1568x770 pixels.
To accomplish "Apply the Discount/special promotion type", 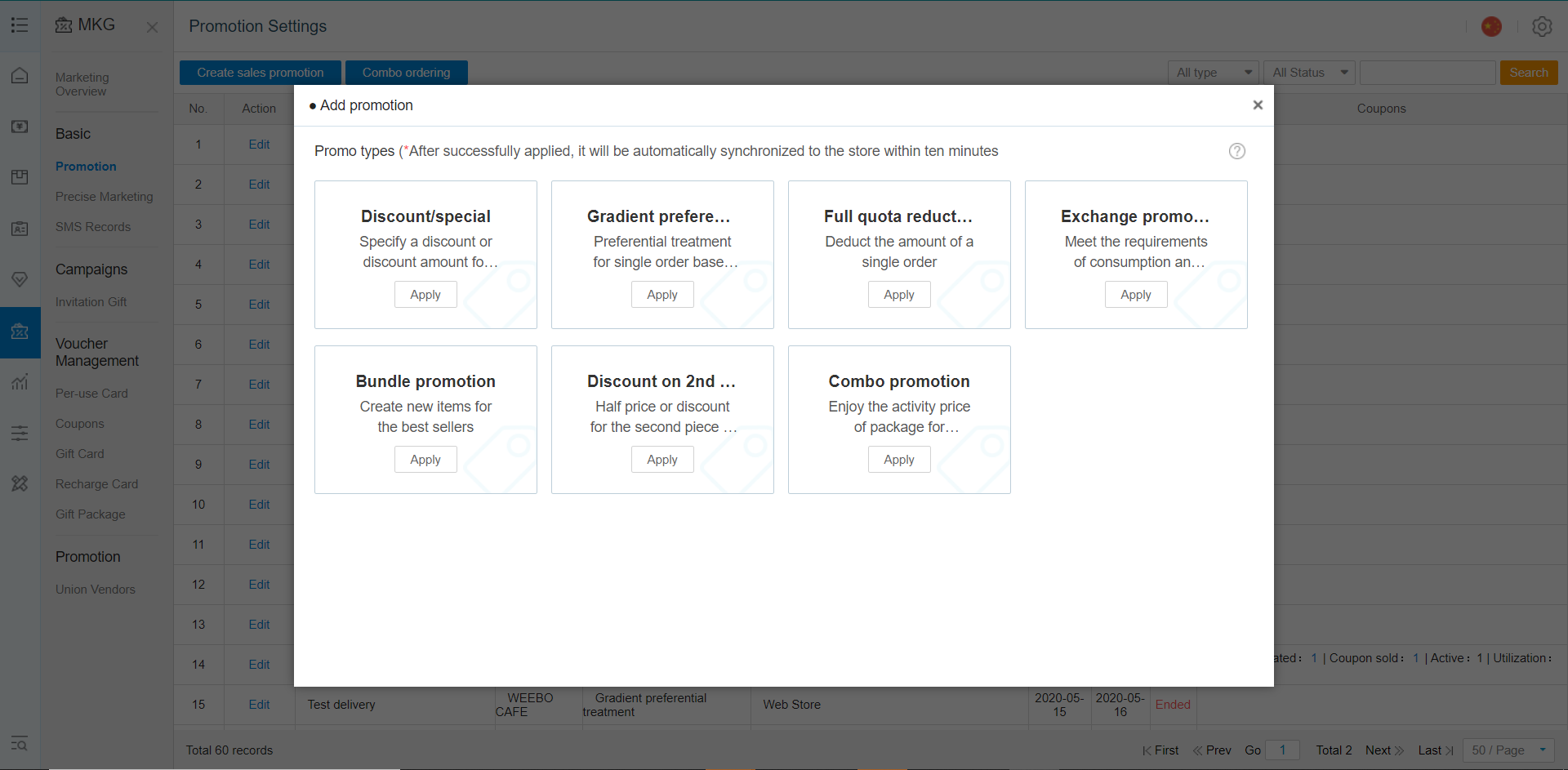I will tap(425, 295).
